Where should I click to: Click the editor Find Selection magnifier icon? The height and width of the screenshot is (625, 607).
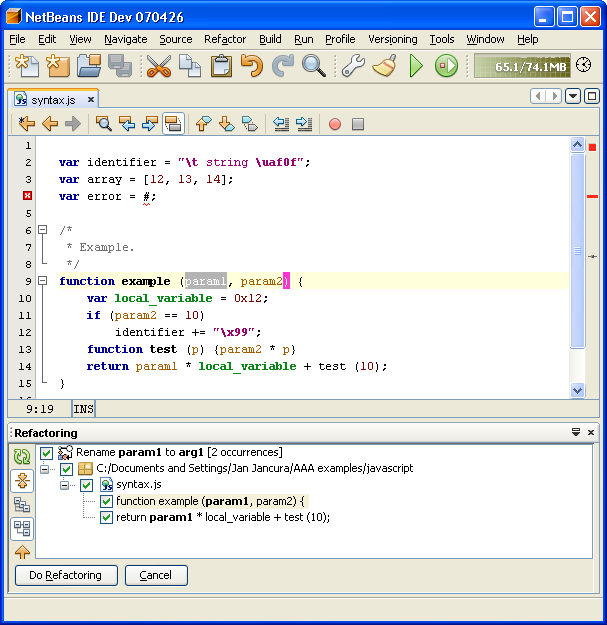click(x=104, y=124)
